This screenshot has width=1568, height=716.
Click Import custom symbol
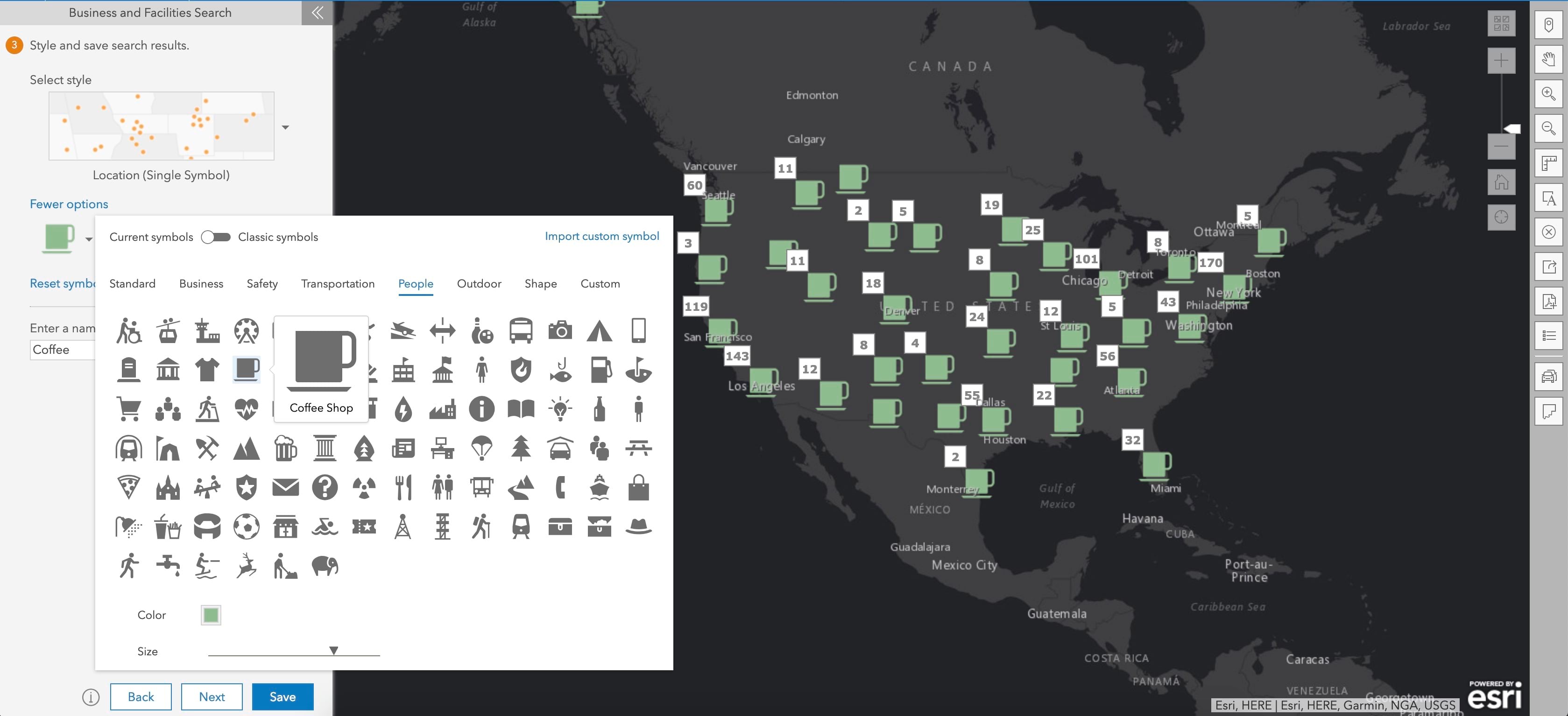click(x=601, y=235)
